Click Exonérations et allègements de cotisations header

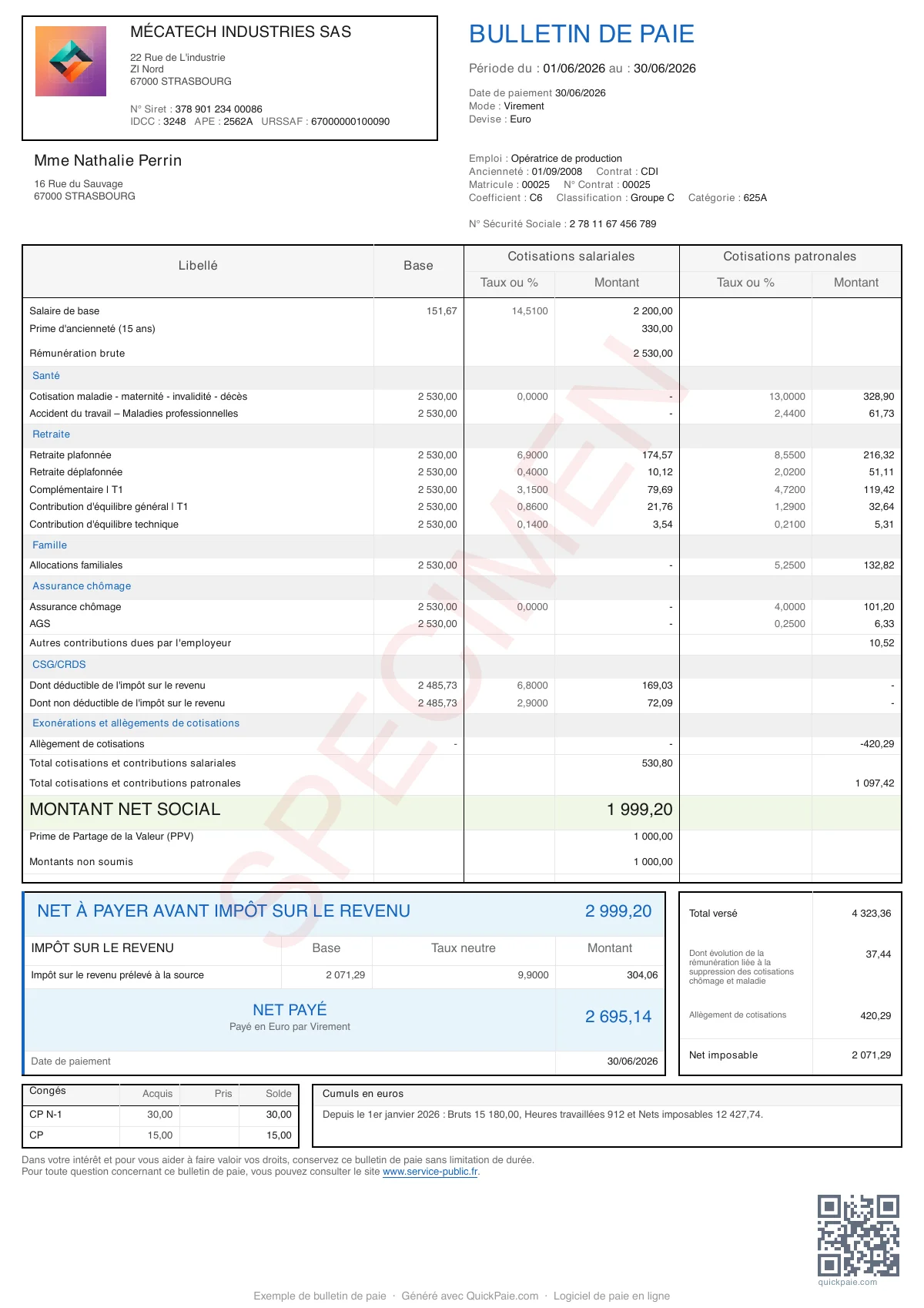136,723
